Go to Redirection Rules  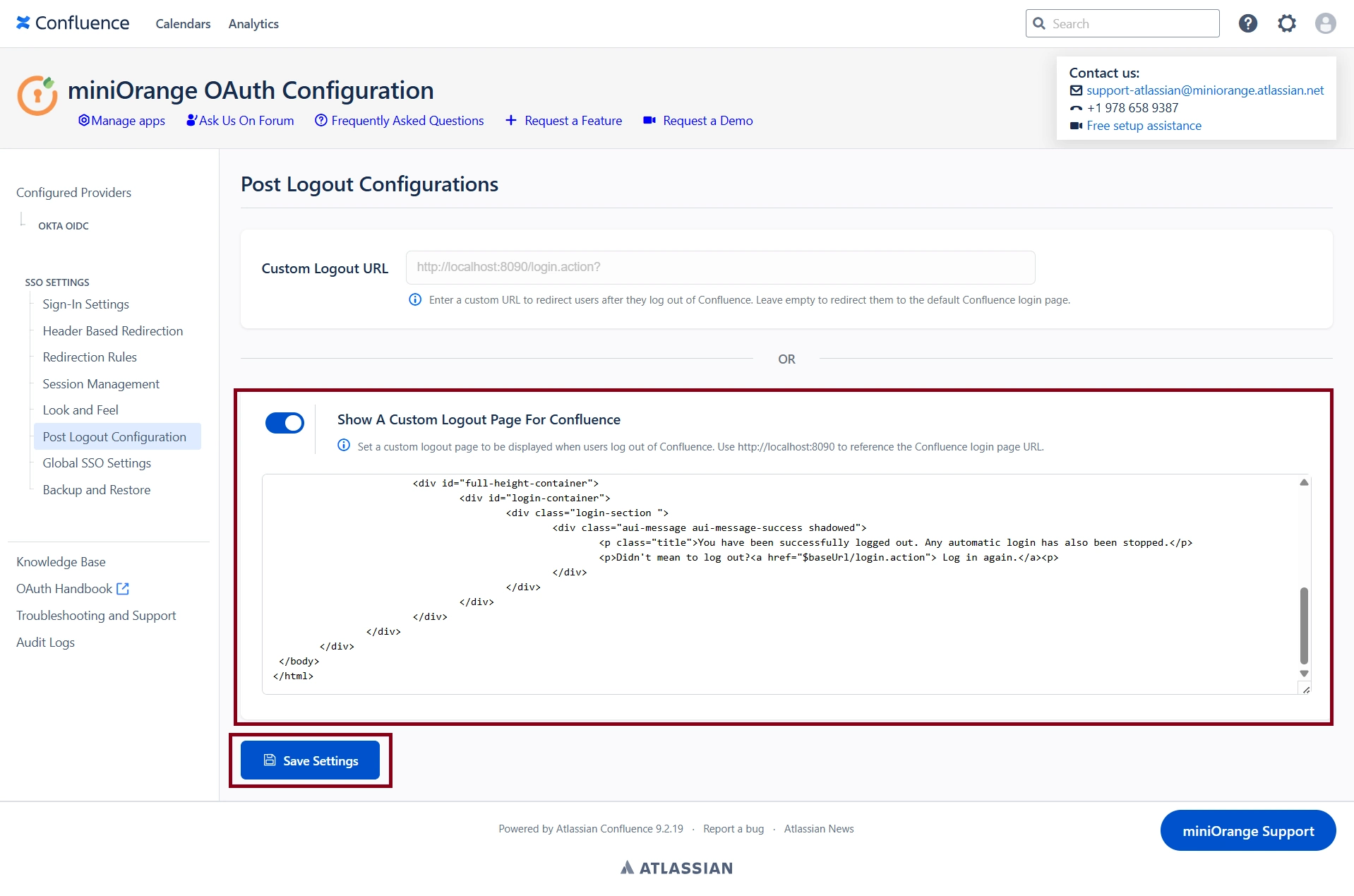pos(90,357)
